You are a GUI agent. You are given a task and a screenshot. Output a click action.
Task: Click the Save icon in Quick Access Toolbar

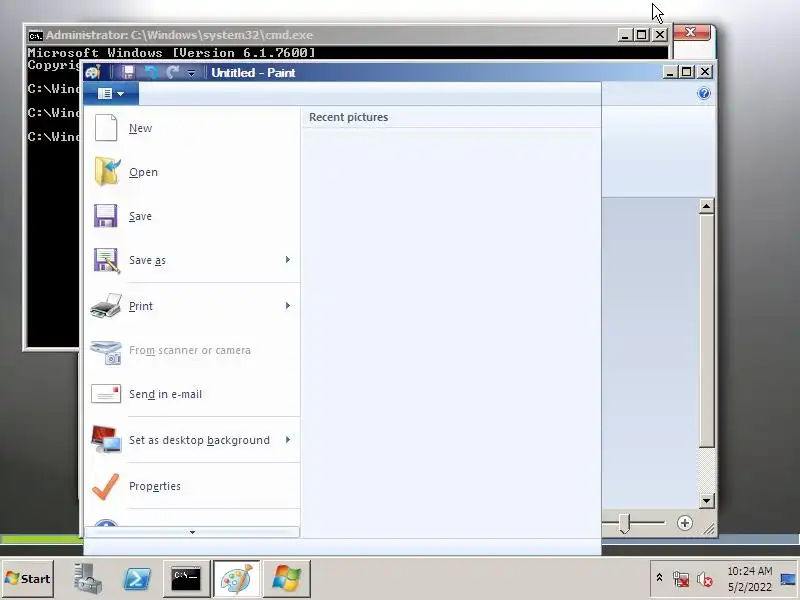coord(128,72)
